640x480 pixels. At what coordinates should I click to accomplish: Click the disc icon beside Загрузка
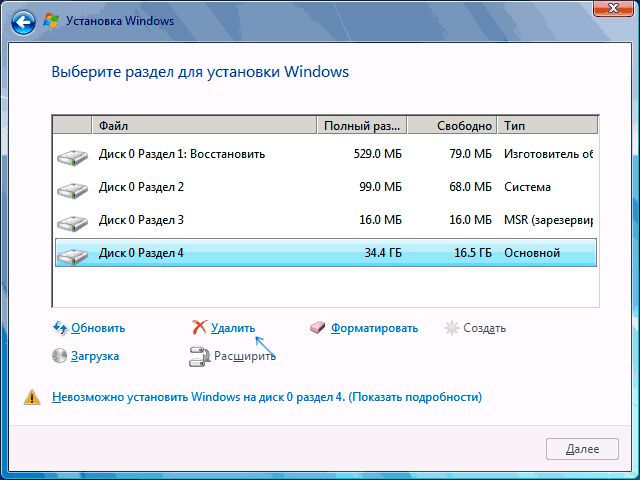(x=59, y=356)
